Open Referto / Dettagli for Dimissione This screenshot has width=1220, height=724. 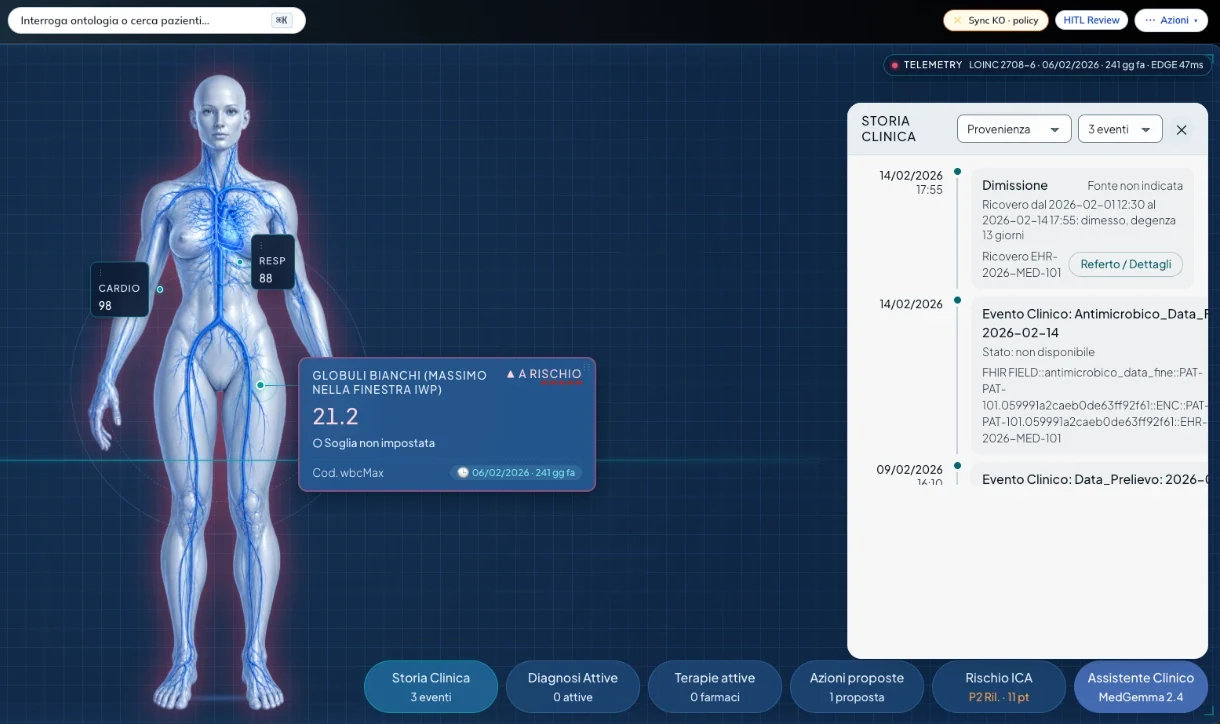point(1126,264)
